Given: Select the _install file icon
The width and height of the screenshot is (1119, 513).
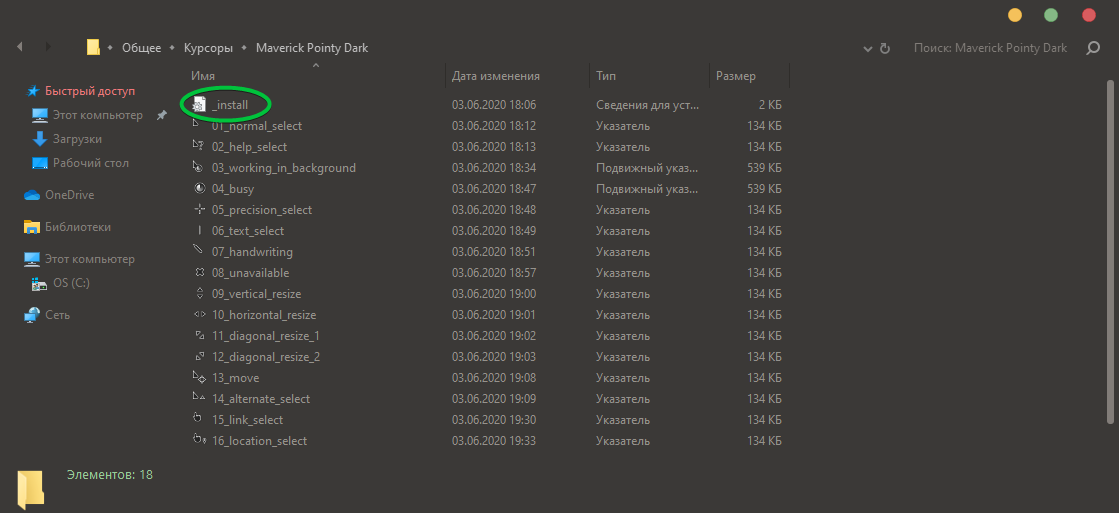Looking at the screenshot, I should click(x=199, y=105).
